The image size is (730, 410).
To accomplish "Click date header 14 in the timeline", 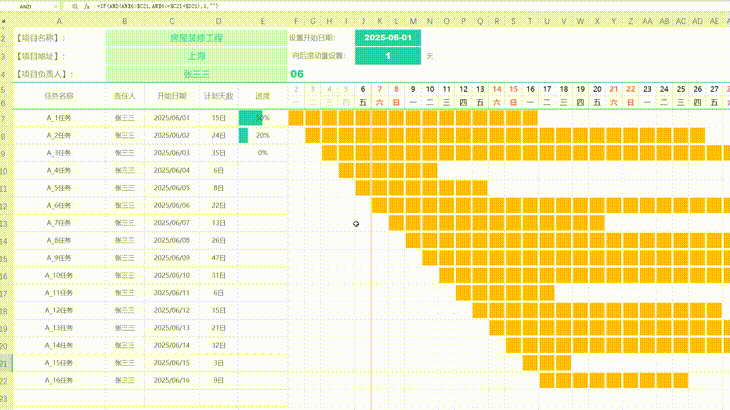I will tap(497, 89).
